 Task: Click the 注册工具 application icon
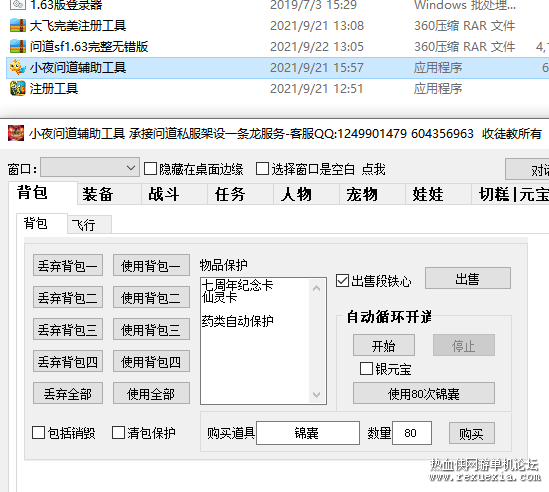click(x=18, y=88)
